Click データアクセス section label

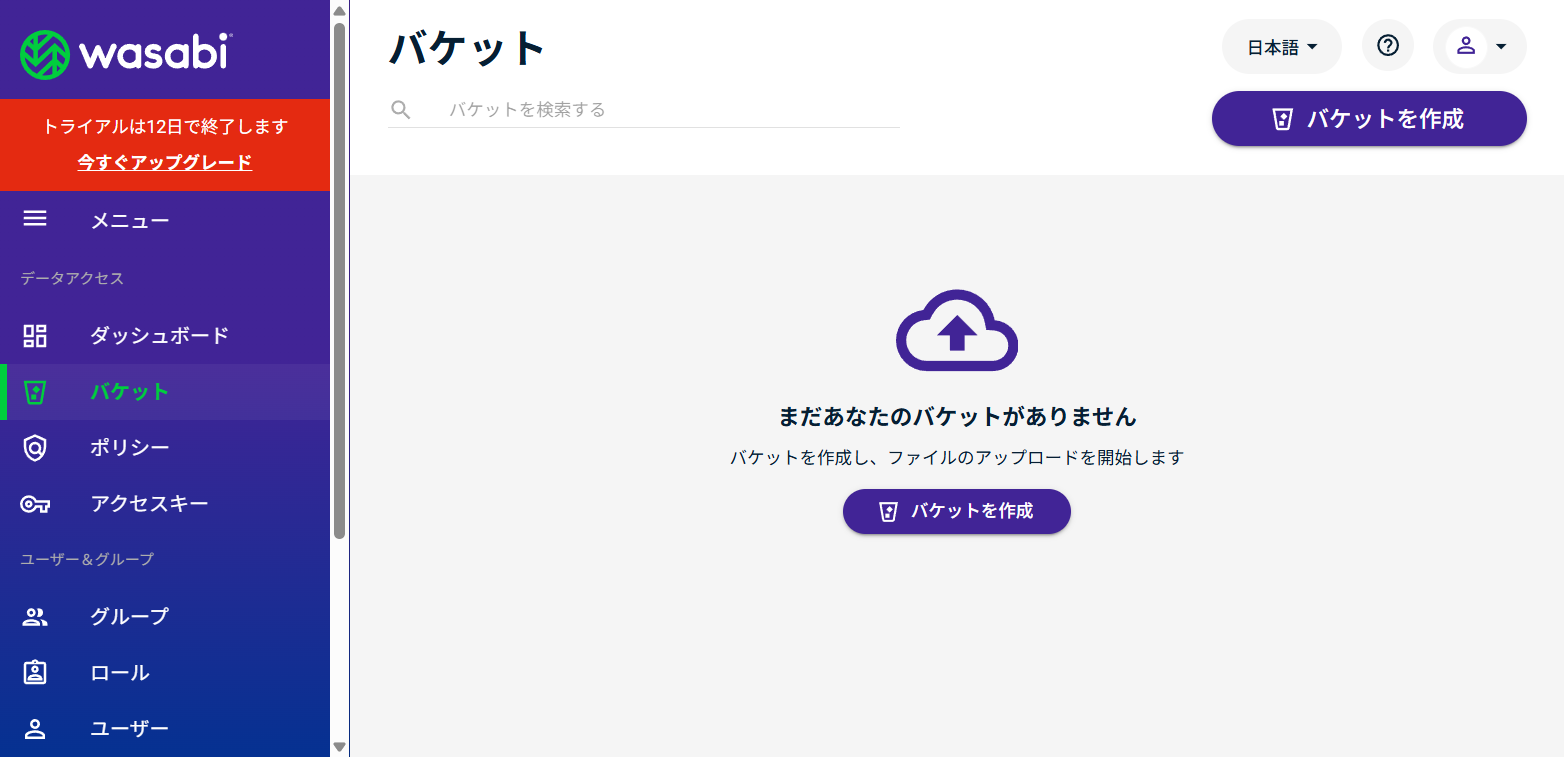72,278
